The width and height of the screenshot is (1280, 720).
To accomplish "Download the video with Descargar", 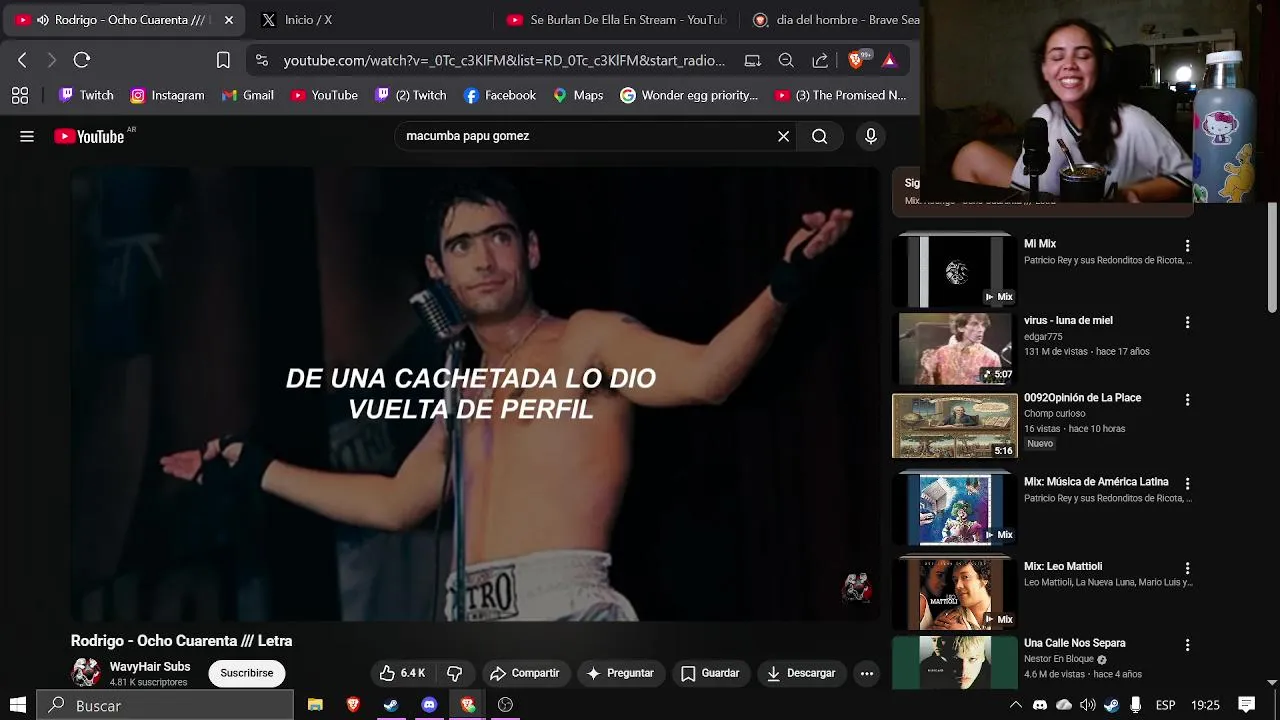I will point(801,673).
